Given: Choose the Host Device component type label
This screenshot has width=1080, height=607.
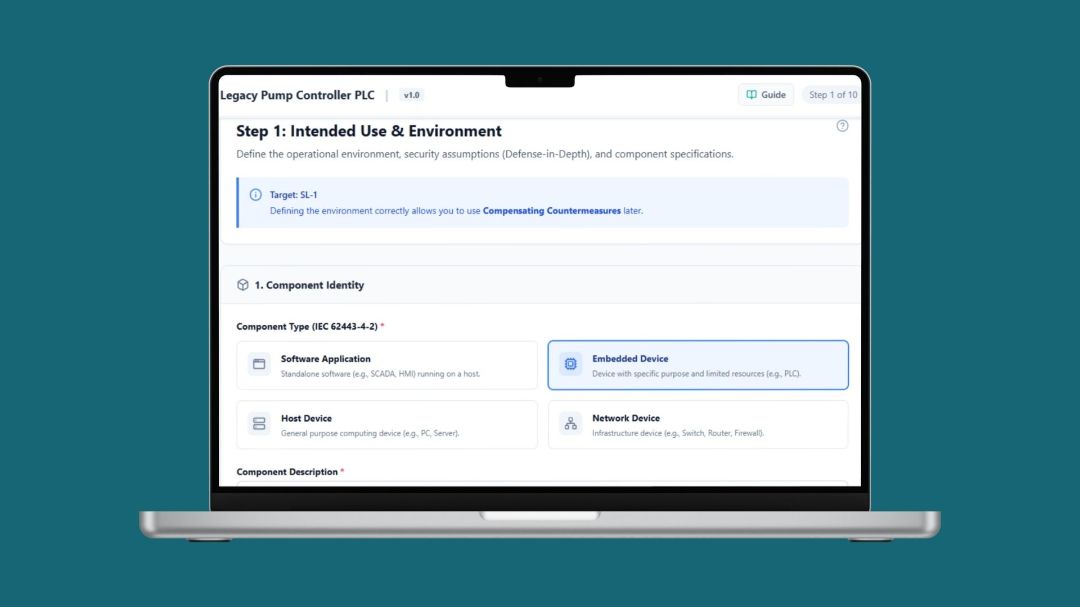Looking at the screenshot, I should [x=306, y=419].
